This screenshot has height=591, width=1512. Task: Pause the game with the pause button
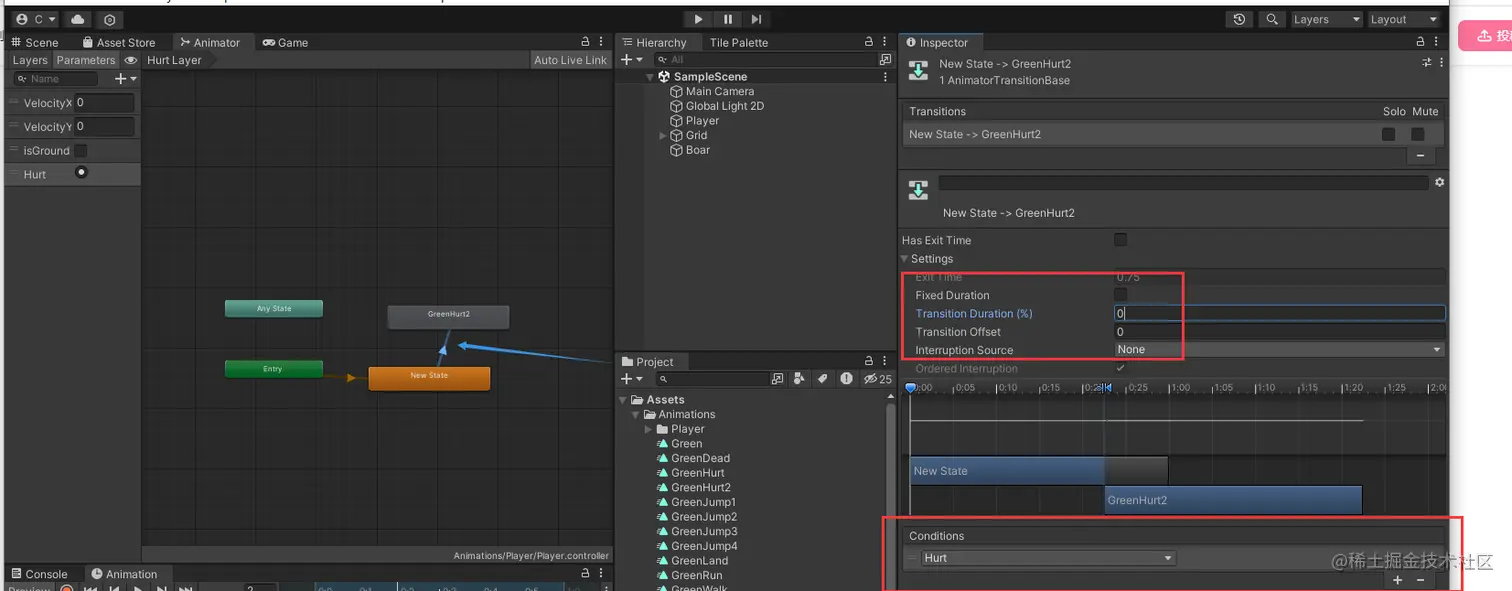click(x=727, y=19)
